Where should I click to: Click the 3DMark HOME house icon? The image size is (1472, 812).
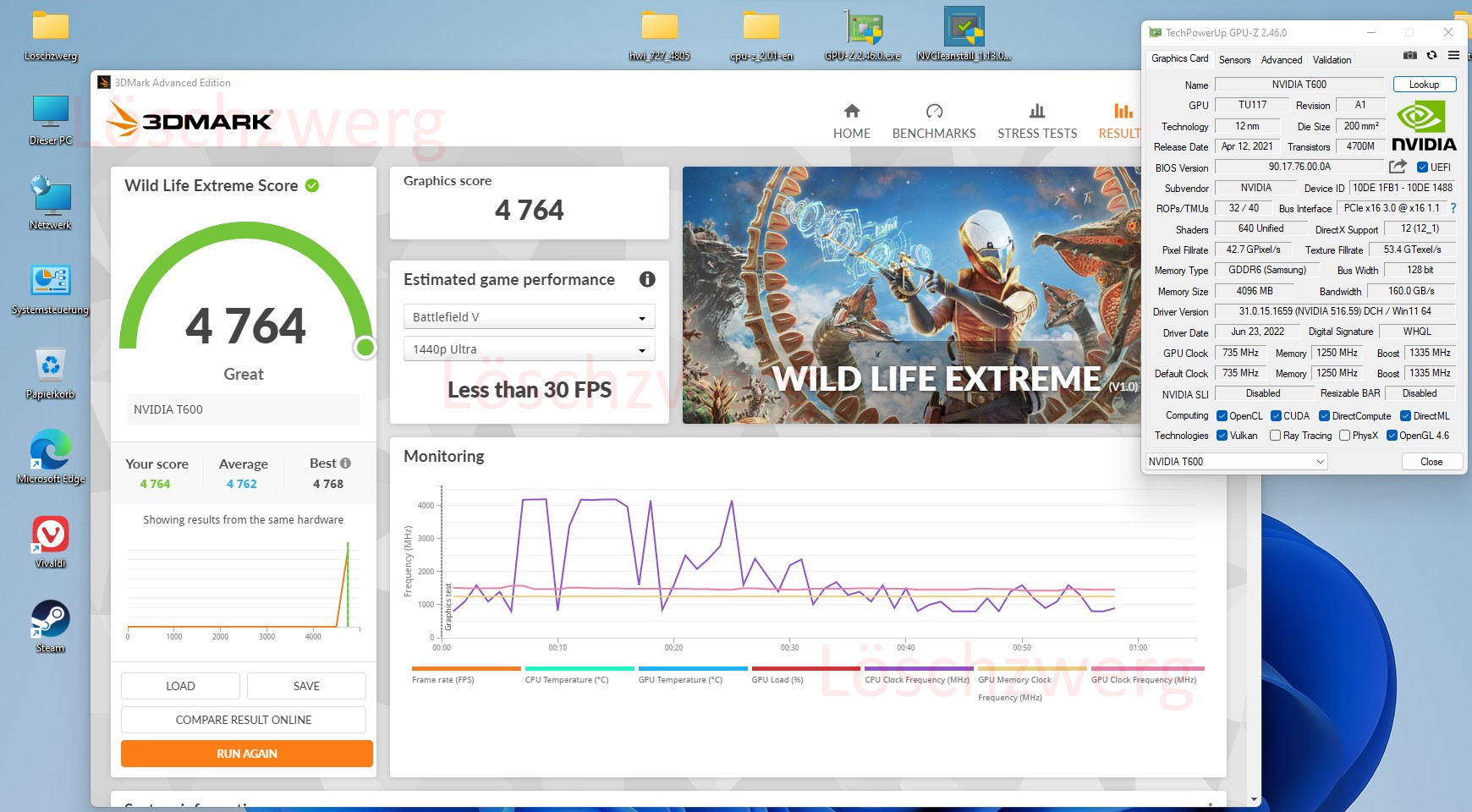(x=852, y=111)
